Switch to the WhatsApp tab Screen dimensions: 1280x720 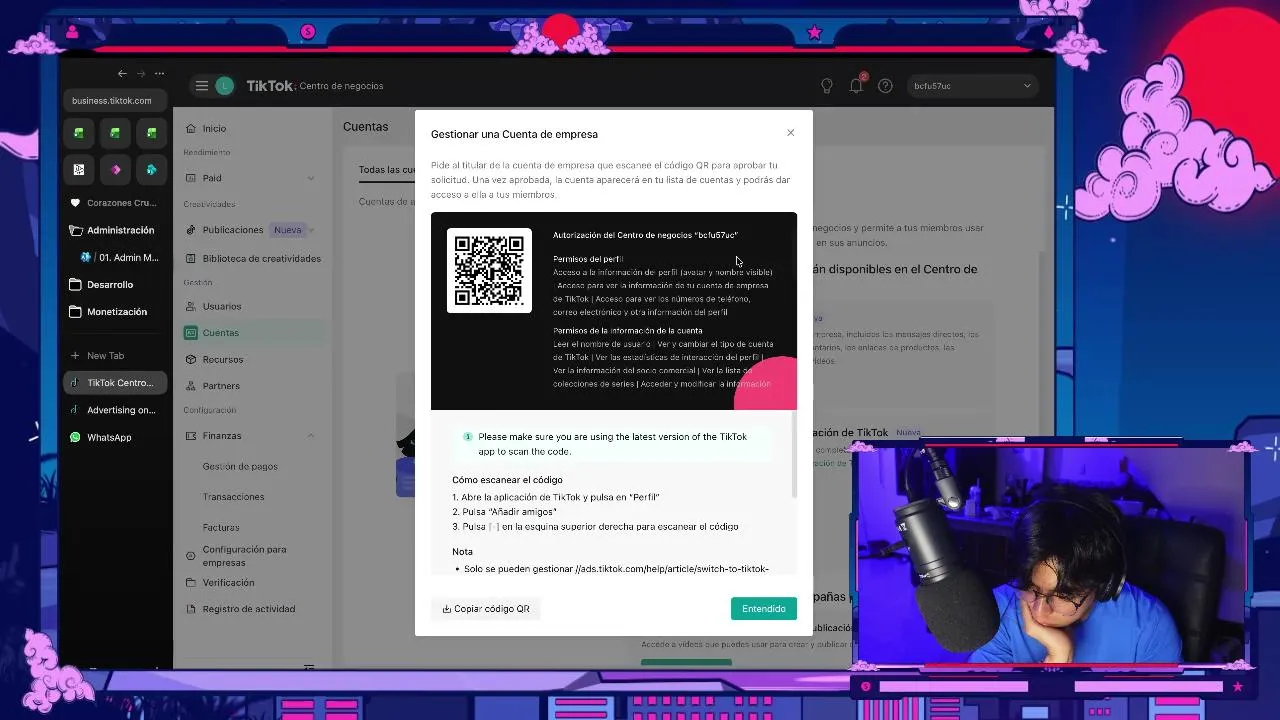coord(114,437)
